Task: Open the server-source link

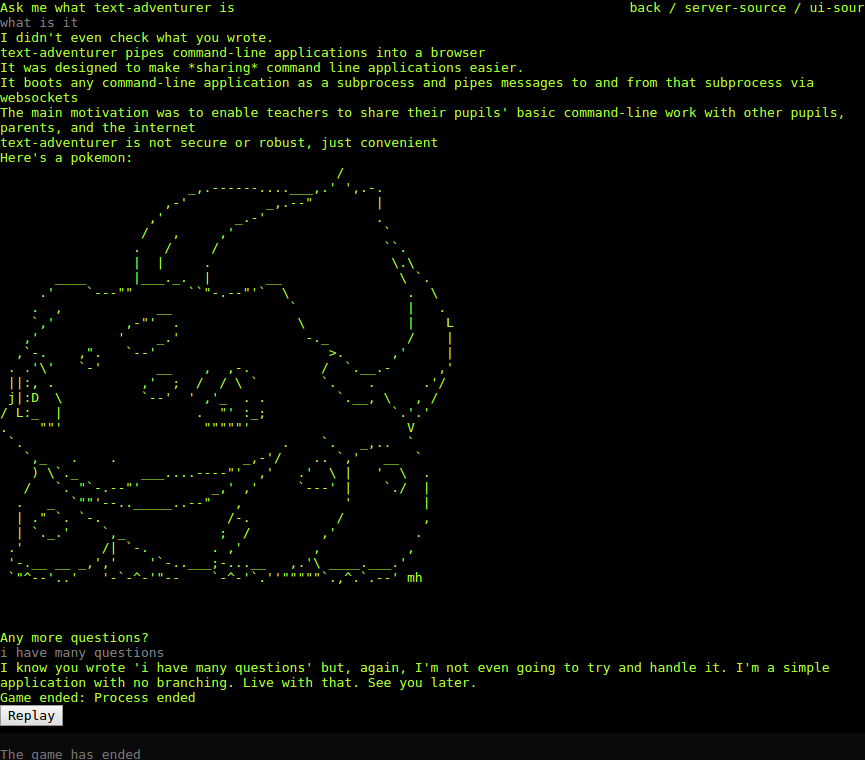Action: [735, 8]
